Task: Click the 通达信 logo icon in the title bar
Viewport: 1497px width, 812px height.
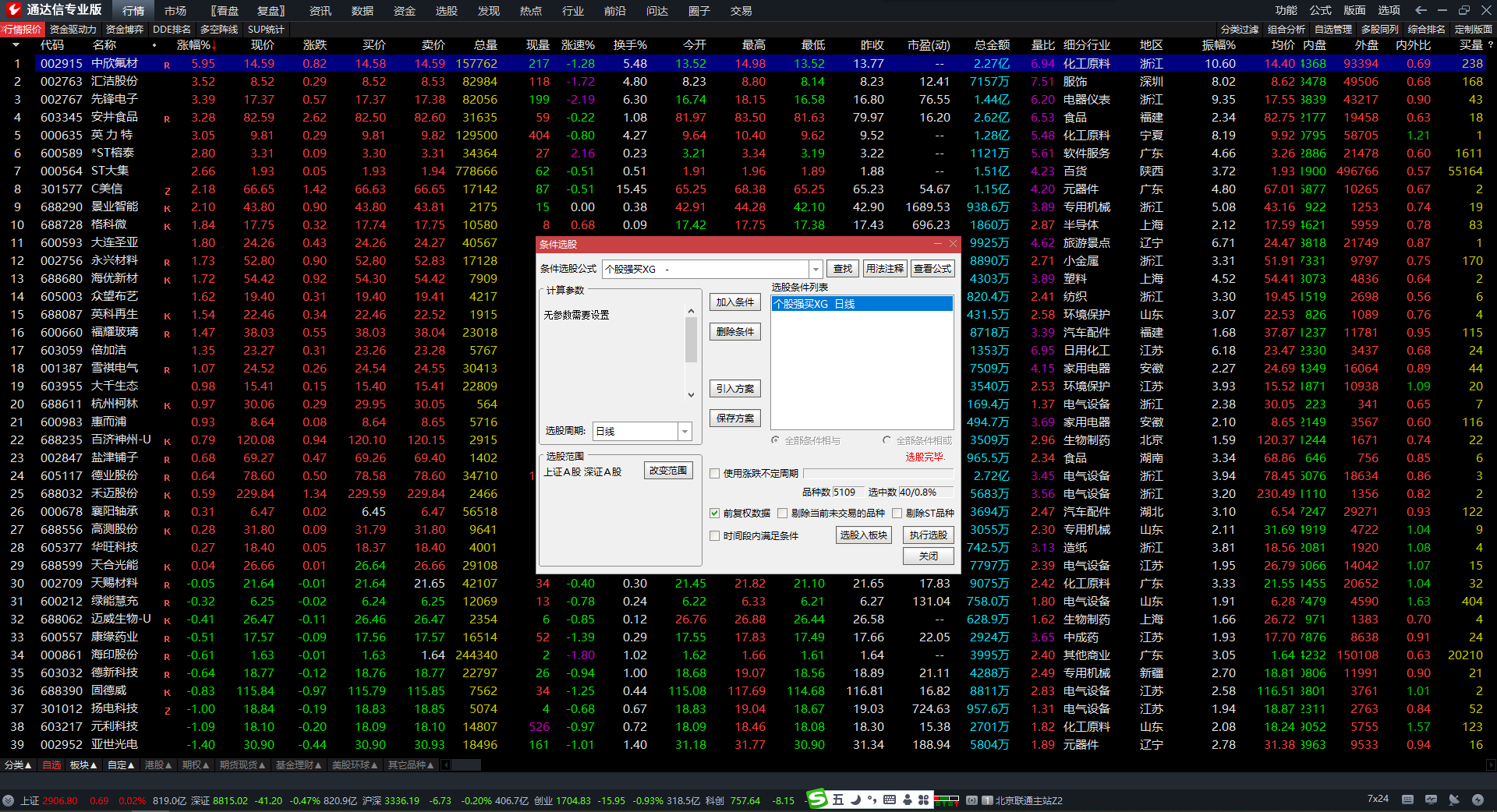Action: coord(13,9)
